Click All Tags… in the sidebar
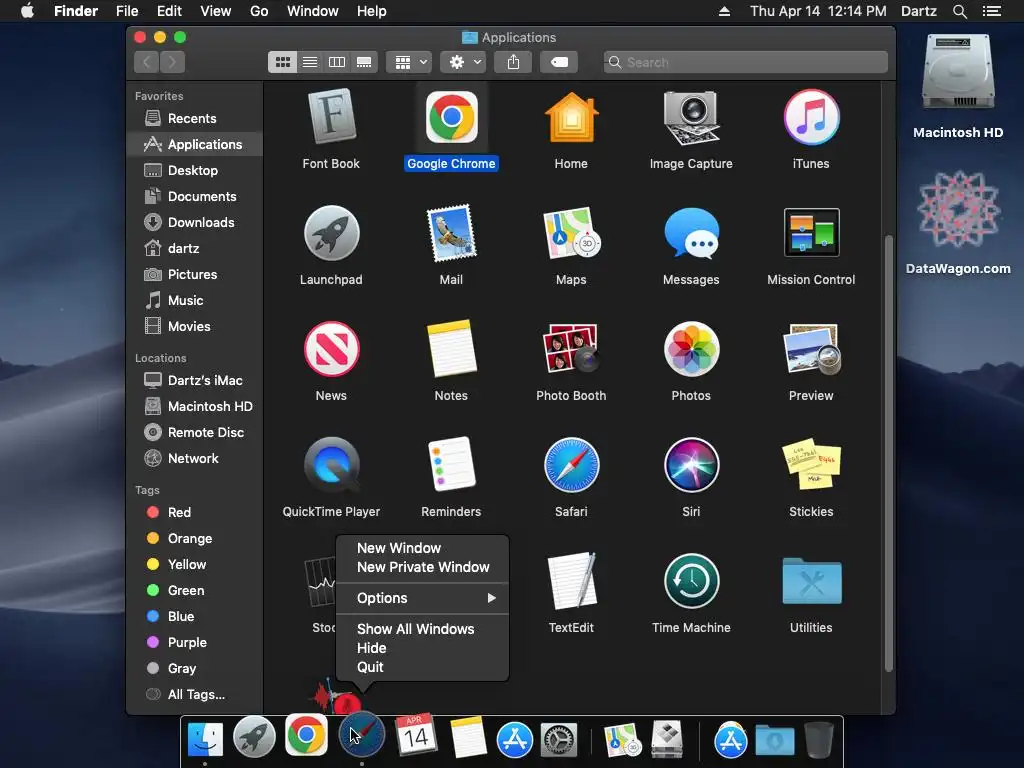1024x768 pixels. point(195,694)
